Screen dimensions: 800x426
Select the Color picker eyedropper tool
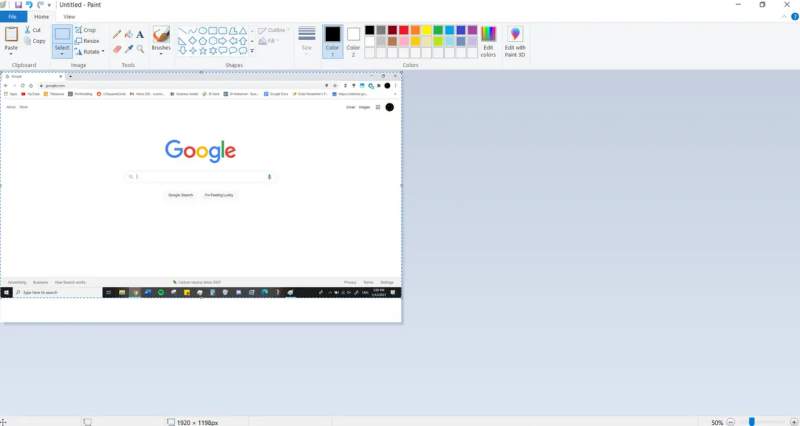click(129, 49)
